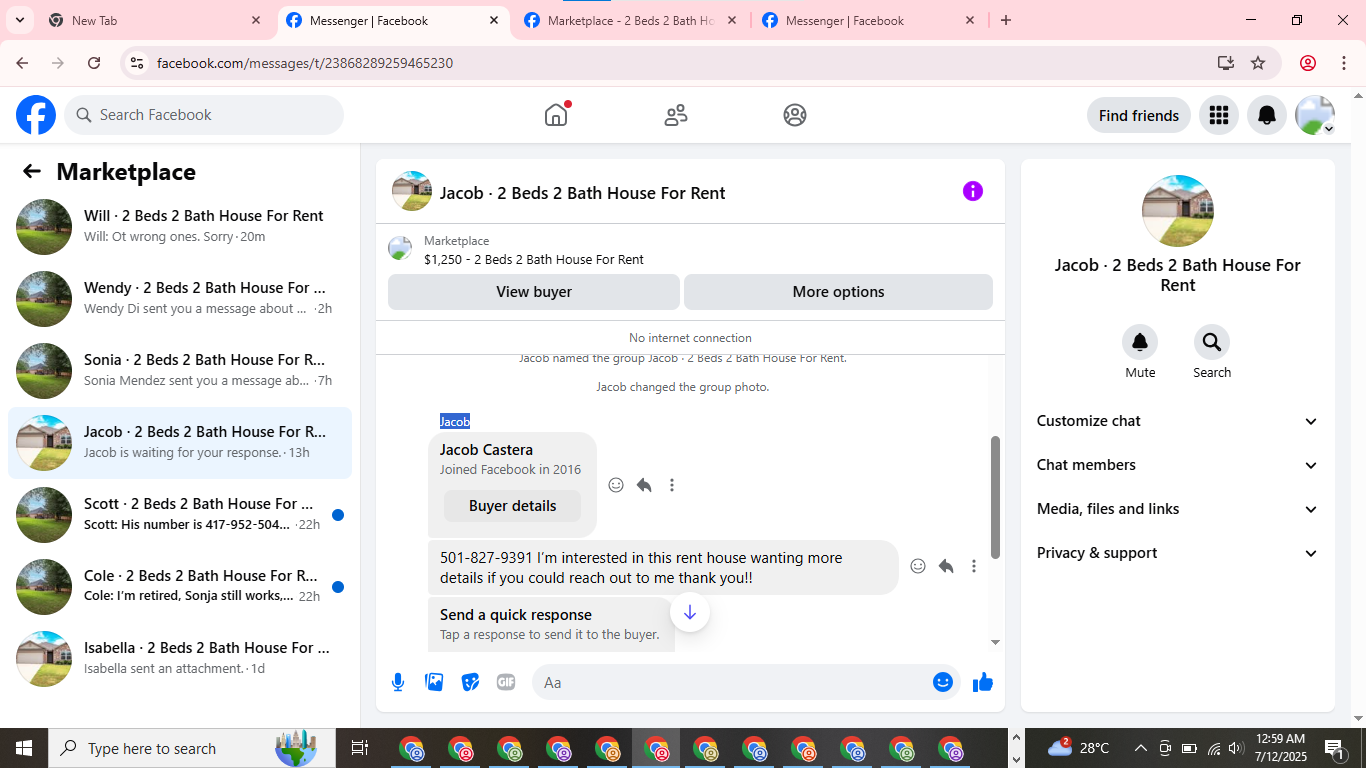Go back using the Marketplace arrow
Image resolution: width=1366 pixels, height=768 pixels.
coord(32,171)
